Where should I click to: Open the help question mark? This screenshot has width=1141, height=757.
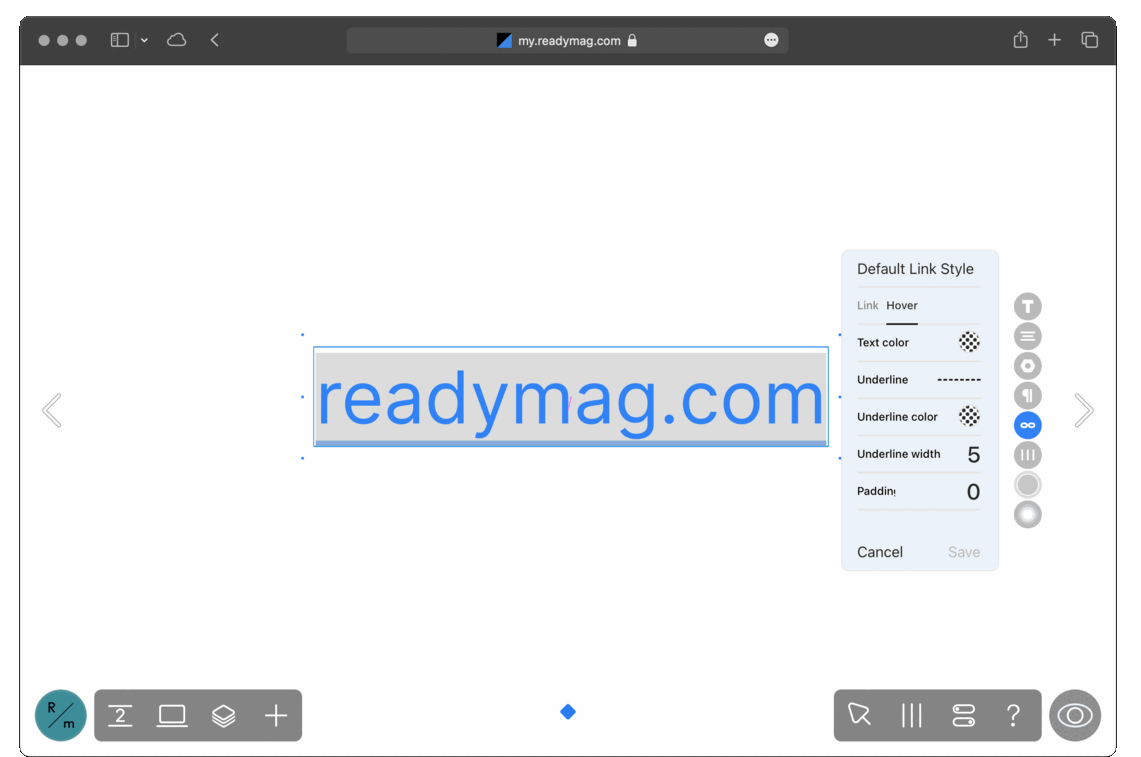[x=1013, y=716]
